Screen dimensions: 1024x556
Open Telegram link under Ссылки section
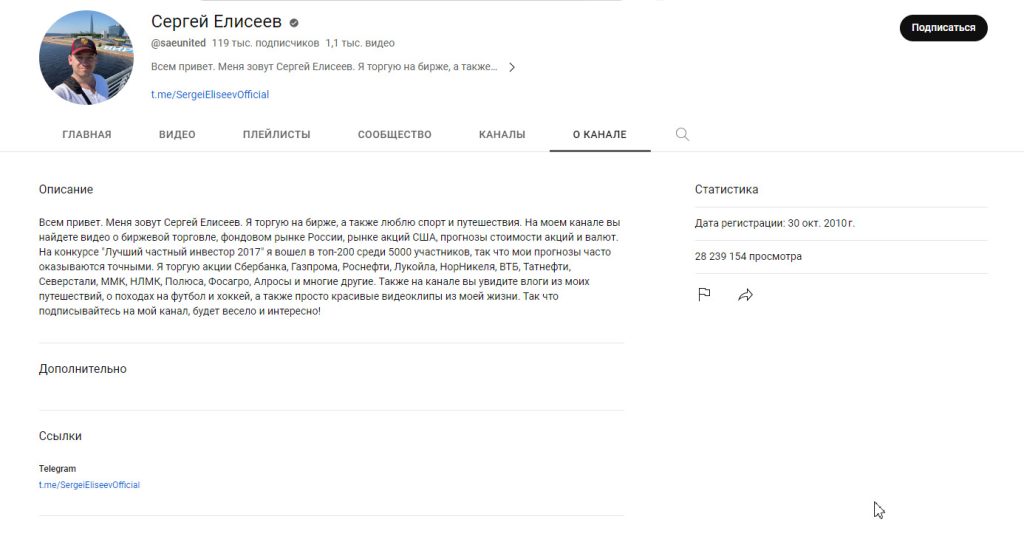pyautogui.click(x=89, y=485)
